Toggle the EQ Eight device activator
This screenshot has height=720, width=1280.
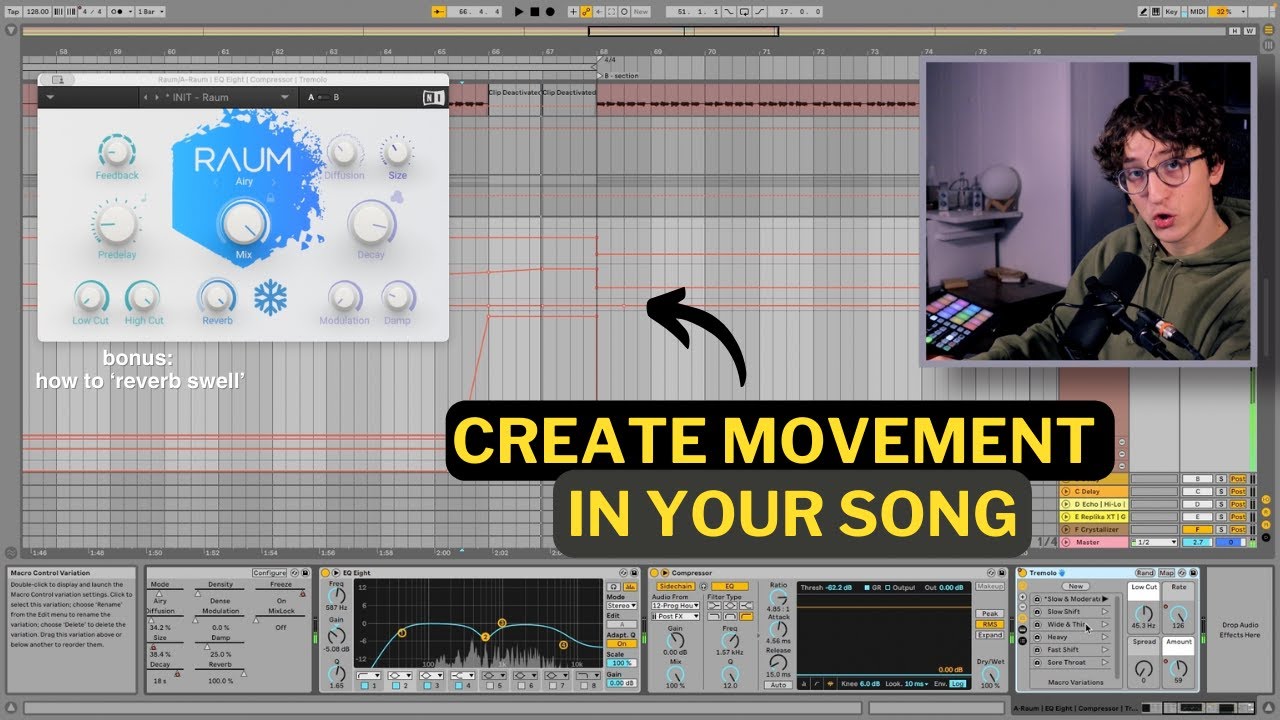325,573
